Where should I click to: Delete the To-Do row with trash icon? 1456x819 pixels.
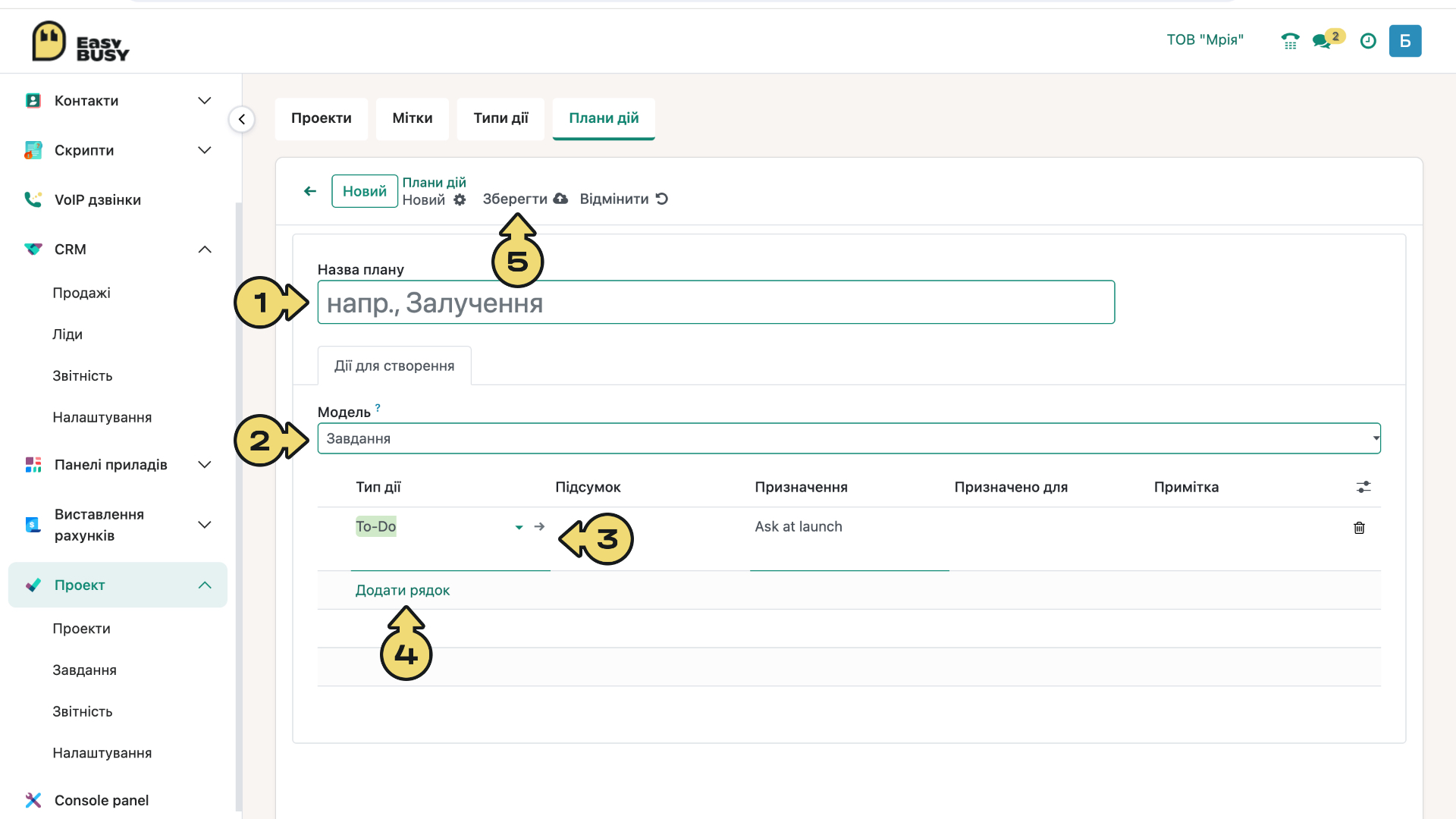(x=1359, y=528)
